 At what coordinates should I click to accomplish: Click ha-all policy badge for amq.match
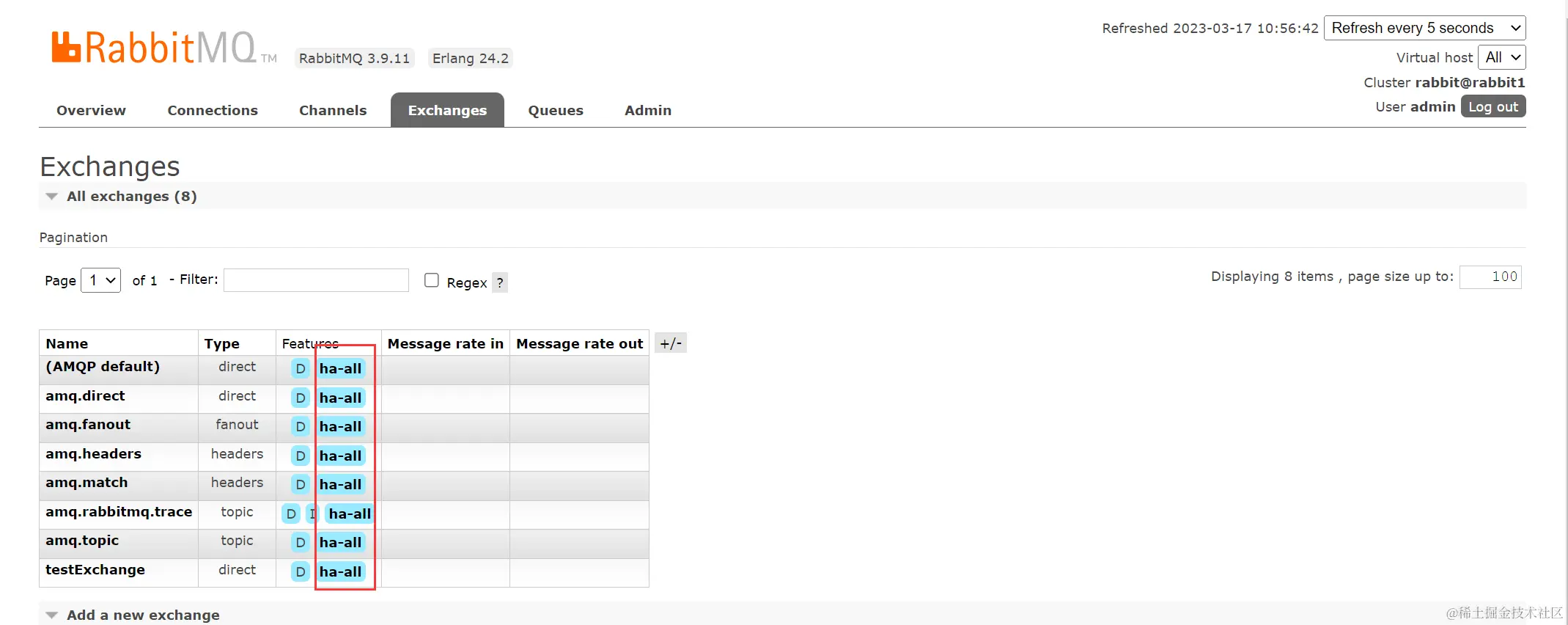341,484
